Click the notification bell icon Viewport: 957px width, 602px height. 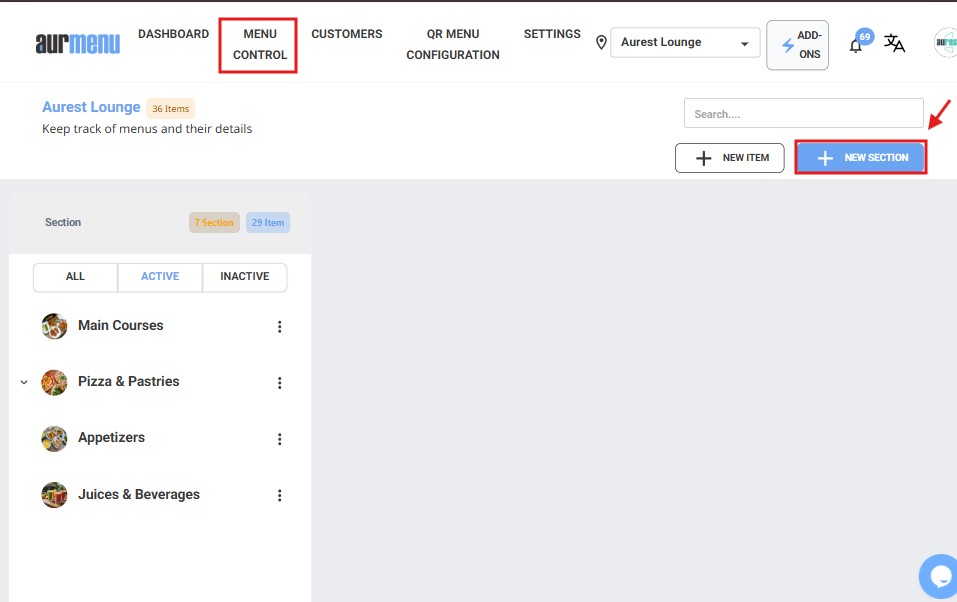tap(856, 46)
